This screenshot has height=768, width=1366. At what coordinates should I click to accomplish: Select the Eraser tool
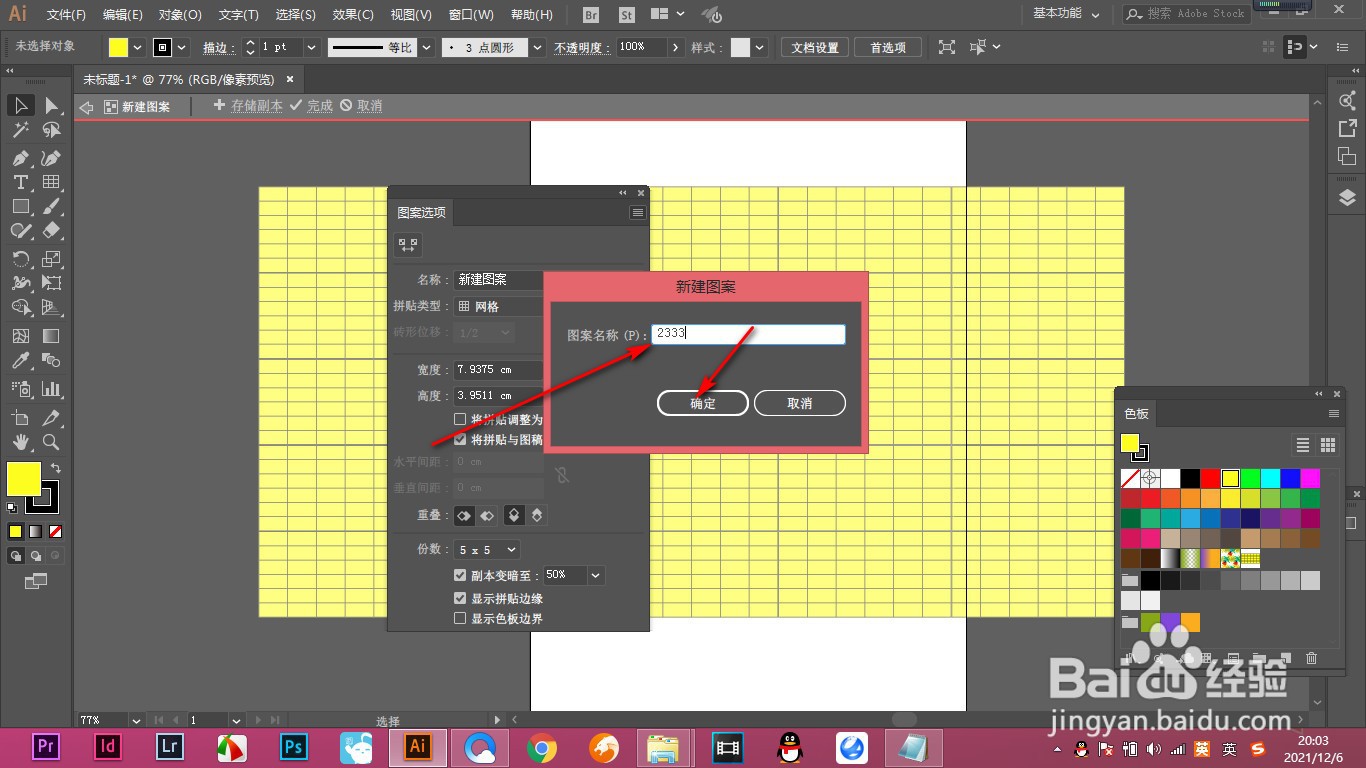tap(52, 230)
